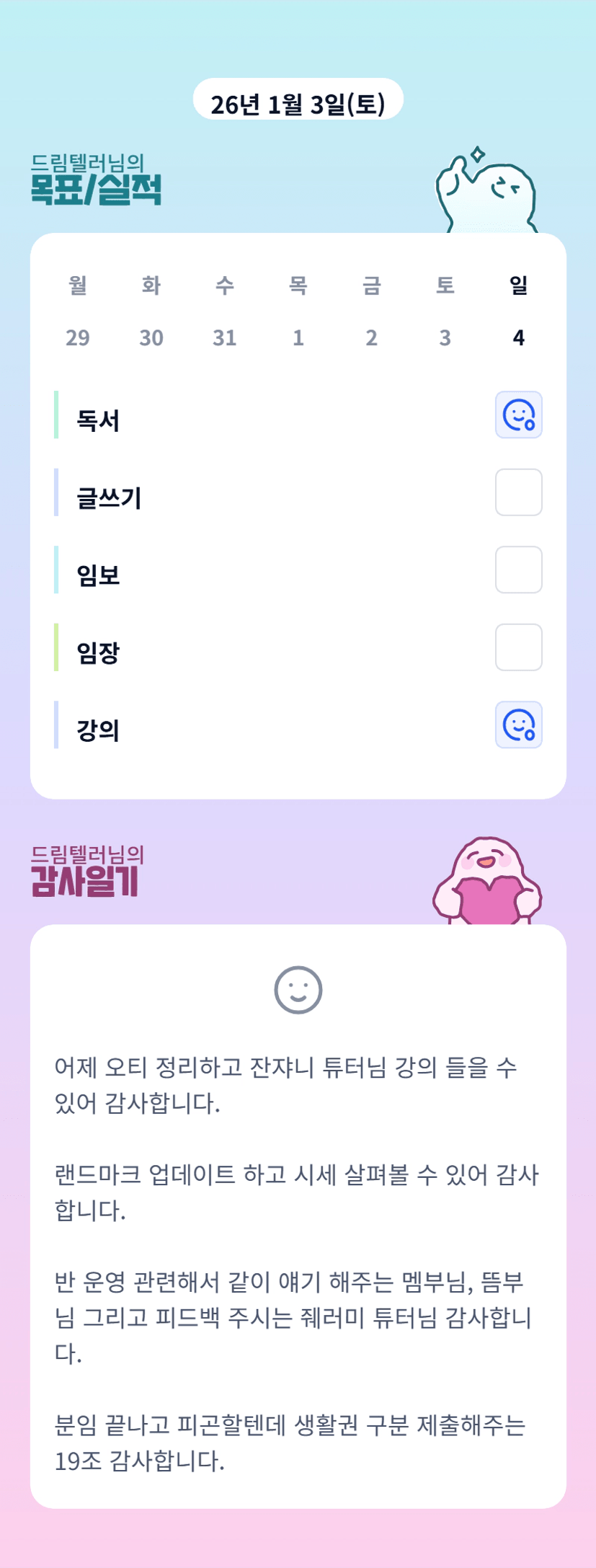Click the smiley face icon beside 강의
This screenshot has height=1568, width=596.
coord(518,725)
